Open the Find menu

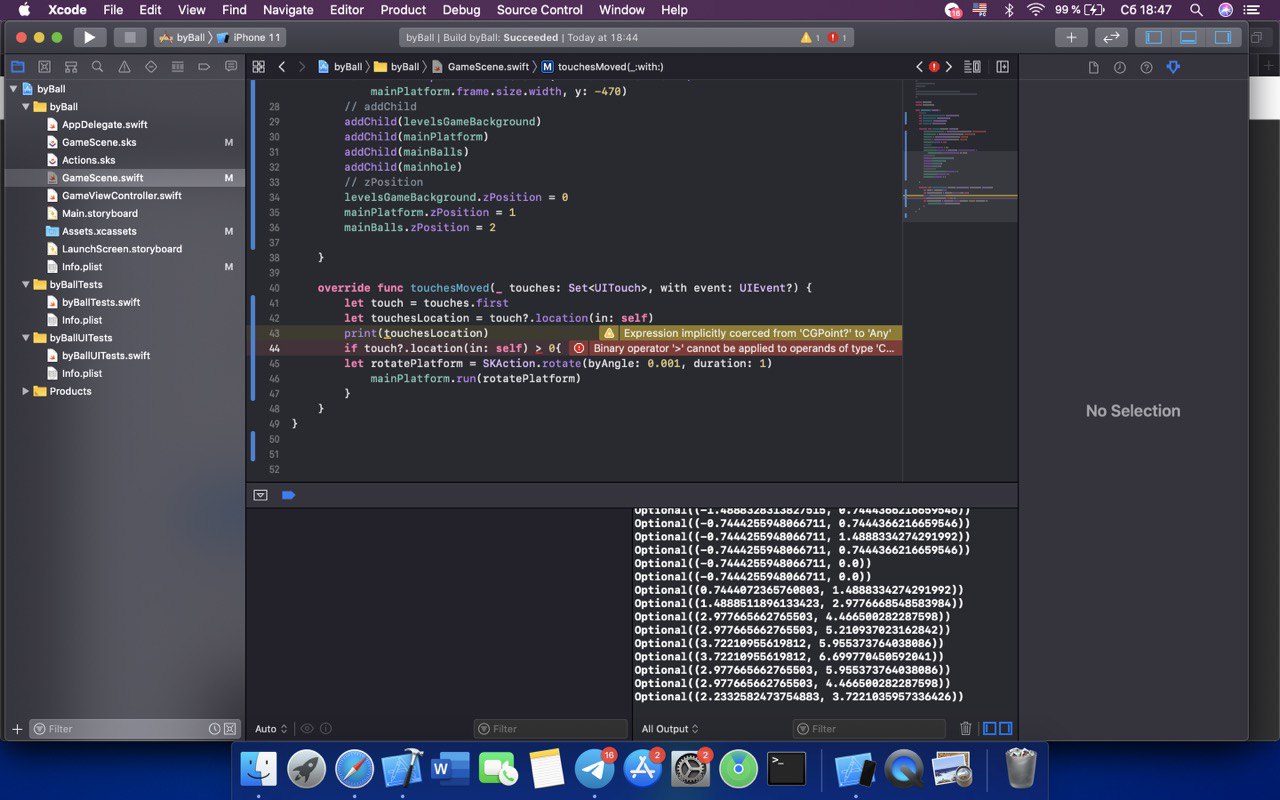tap(234, 10)
